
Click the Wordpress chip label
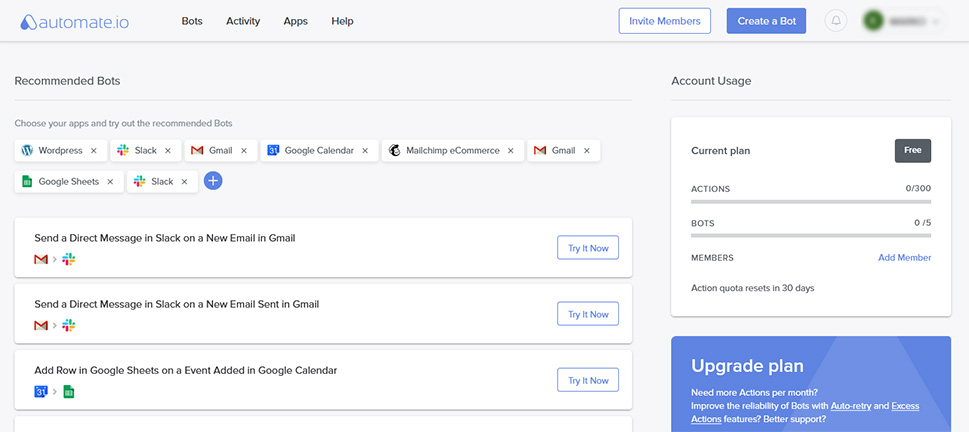click(x=60, y=151)
